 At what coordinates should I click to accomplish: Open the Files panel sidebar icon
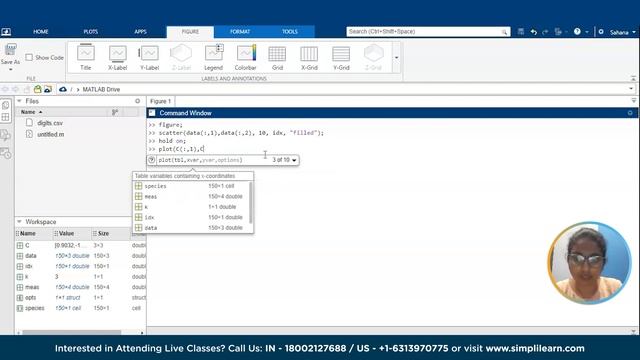coord(6,105)
